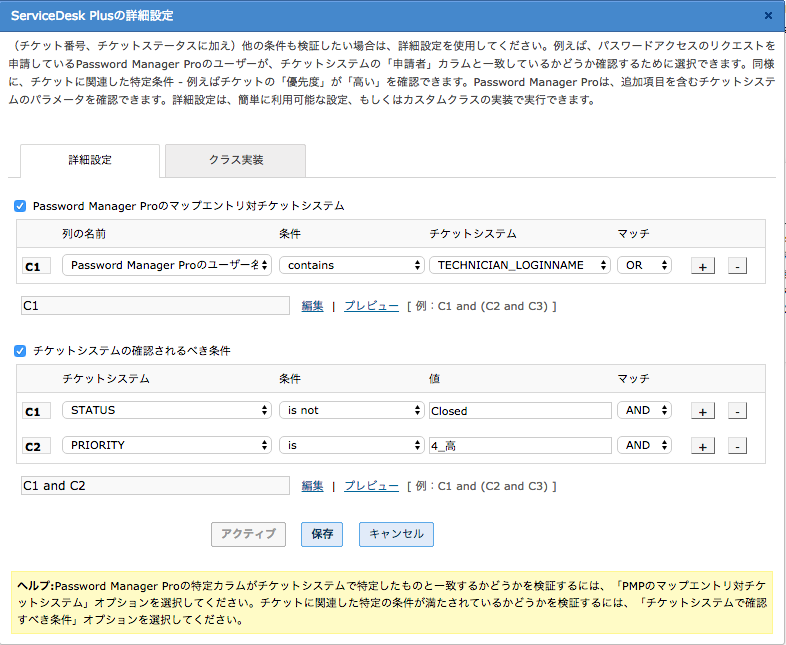Remove the STATUS condition row
This screenshot has width=786, height=645.
pos(737,411)
